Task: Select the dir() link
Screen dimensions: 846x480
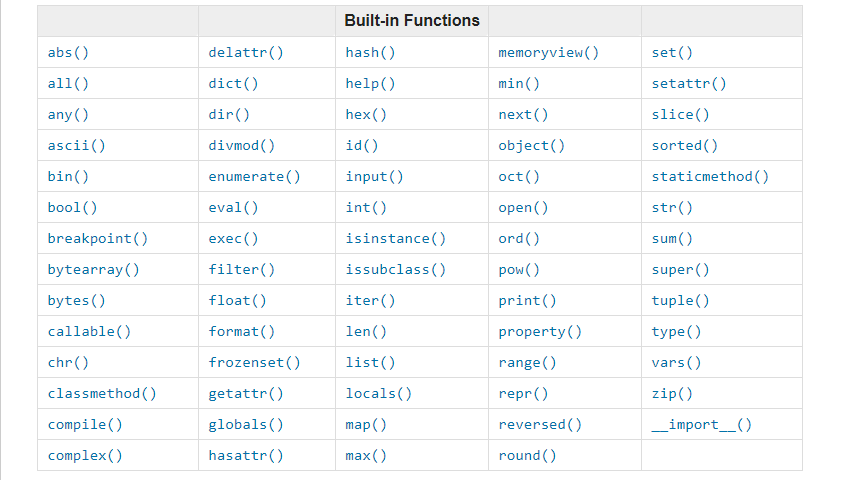Action: click(x=229, y=114)
